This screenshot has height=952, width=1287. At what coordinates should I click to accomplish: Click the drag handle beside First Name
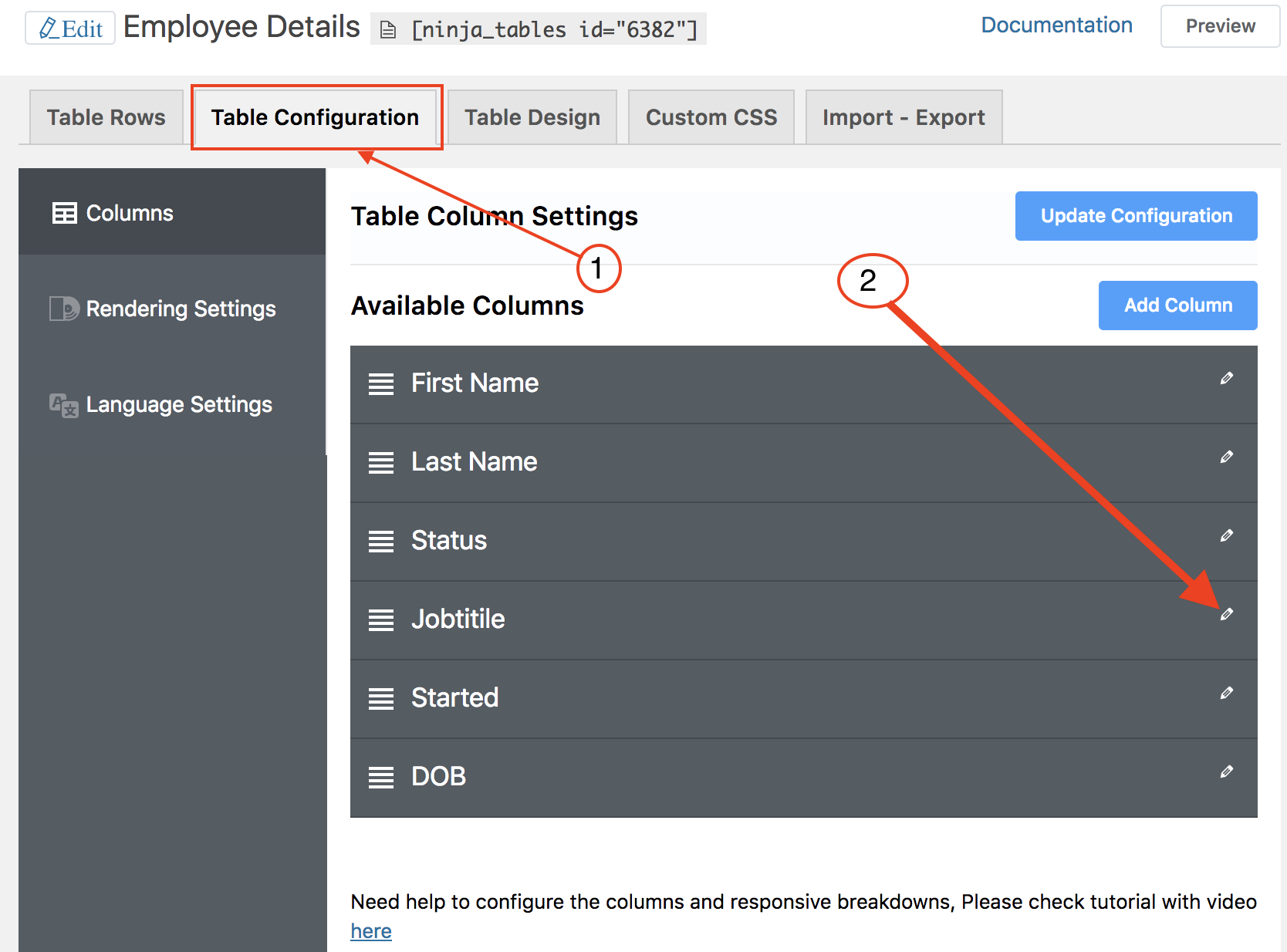[381, 383]
